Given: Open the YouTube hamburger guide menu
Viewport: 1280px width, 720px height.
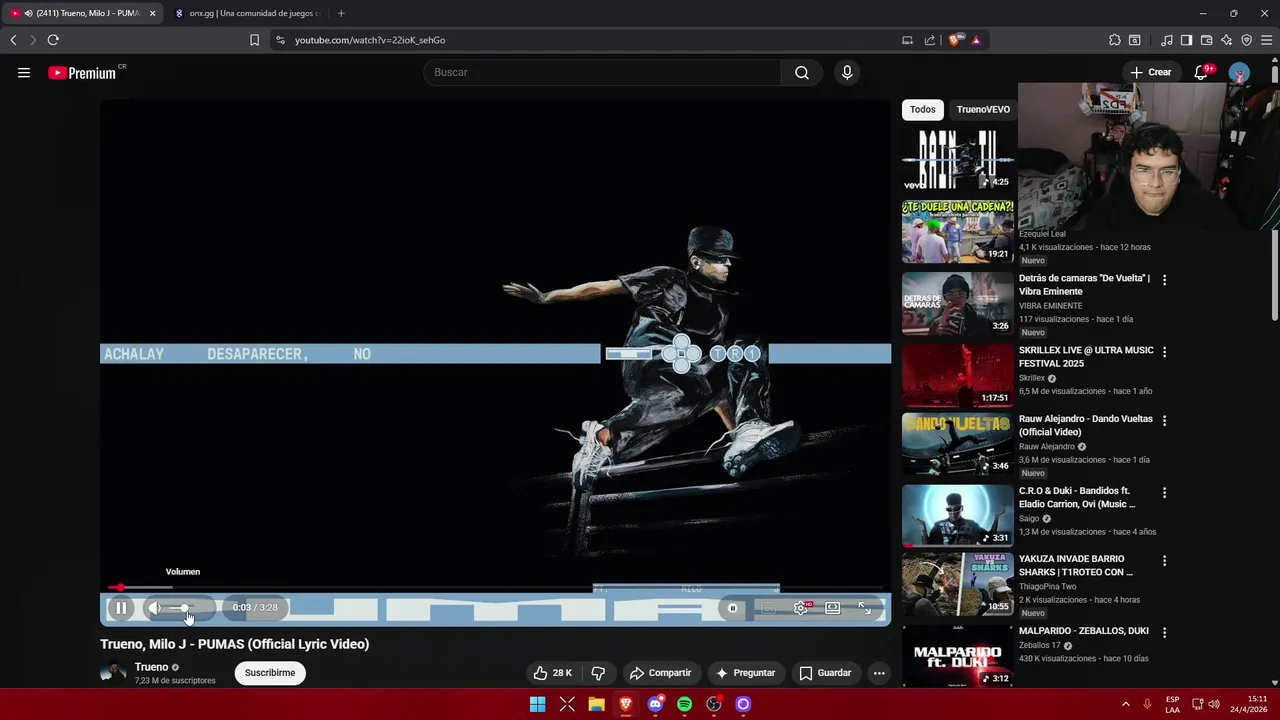Looking at the screenshot, I should pyautogui.click(x=24, y=72).
